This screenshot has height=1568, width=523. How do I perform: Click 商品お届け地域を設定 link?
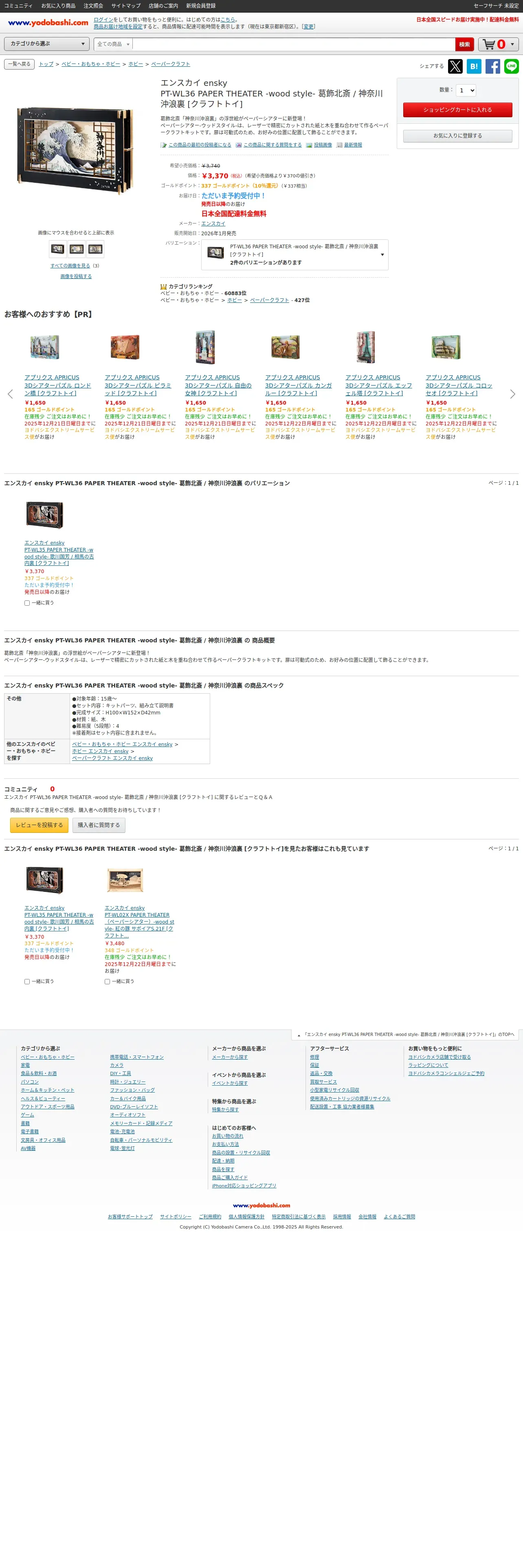click(x=118, y=27)
